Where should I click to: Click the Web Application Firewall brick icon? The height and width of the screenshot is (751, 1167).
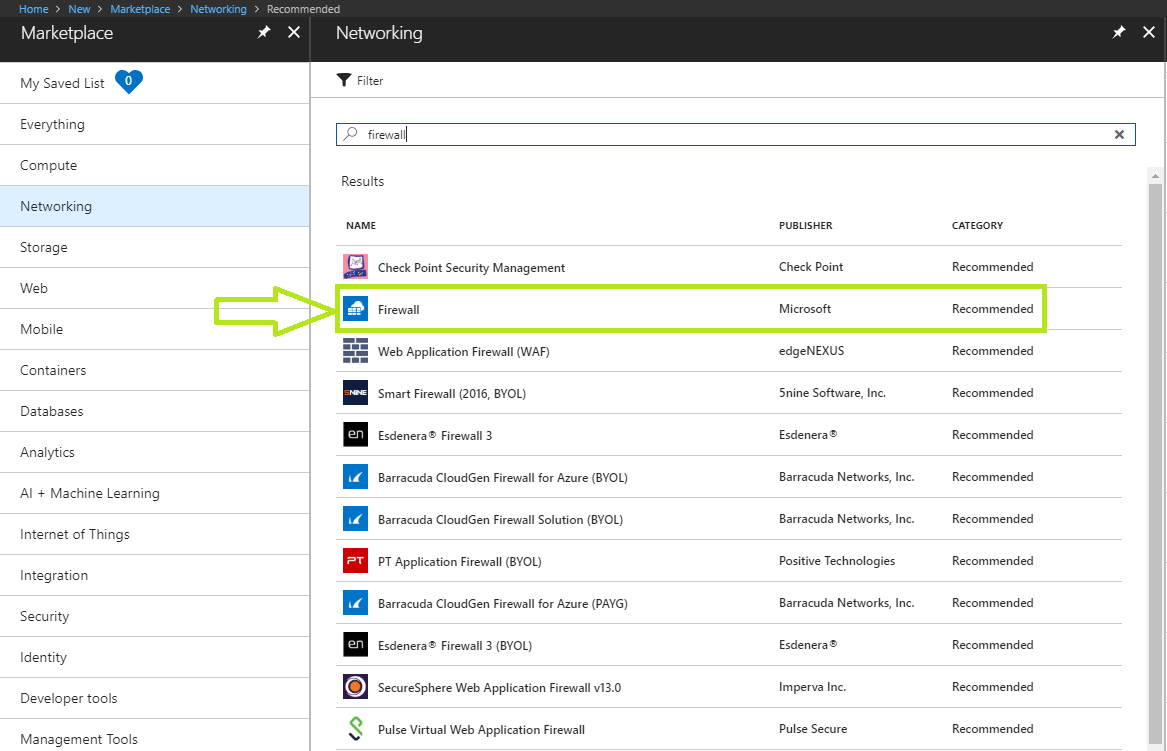click(356, 351)
